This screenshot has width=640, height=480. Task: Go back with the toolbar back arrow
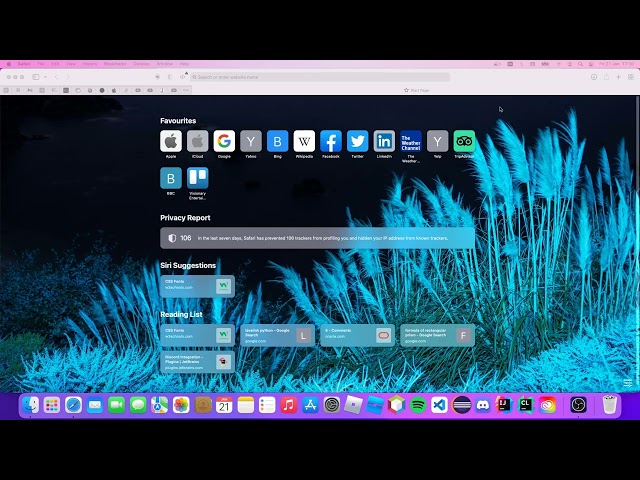point(56,77)
